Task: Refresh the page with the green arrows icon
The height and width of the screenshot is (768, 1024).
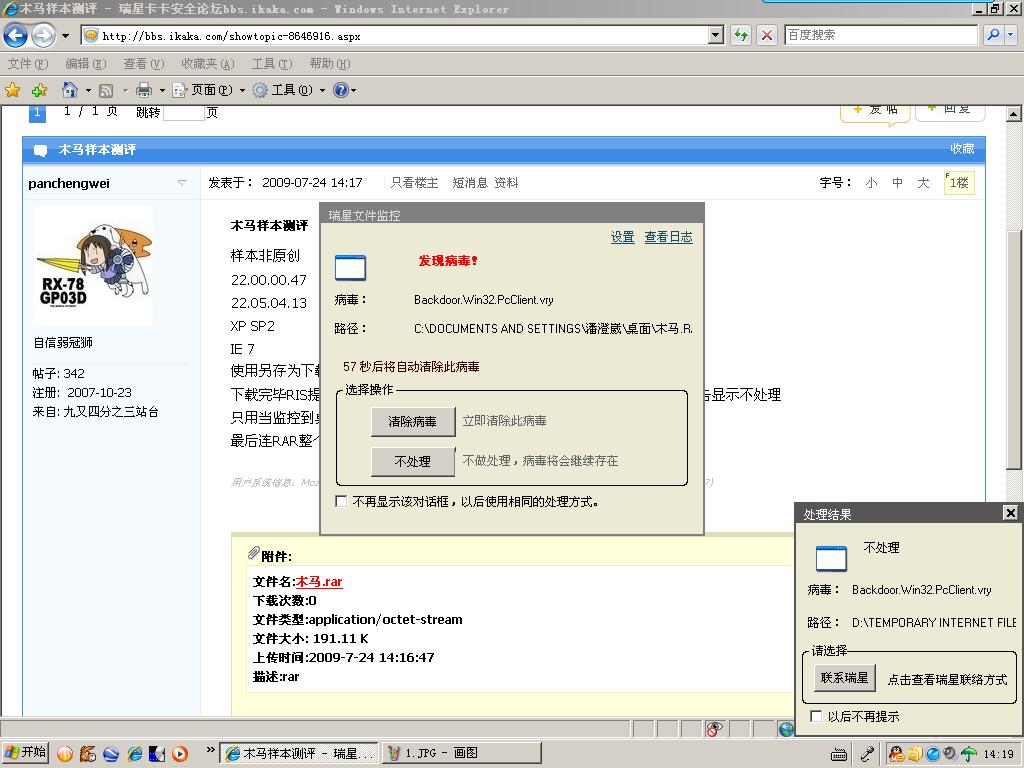Action: [x=741, y=35]
